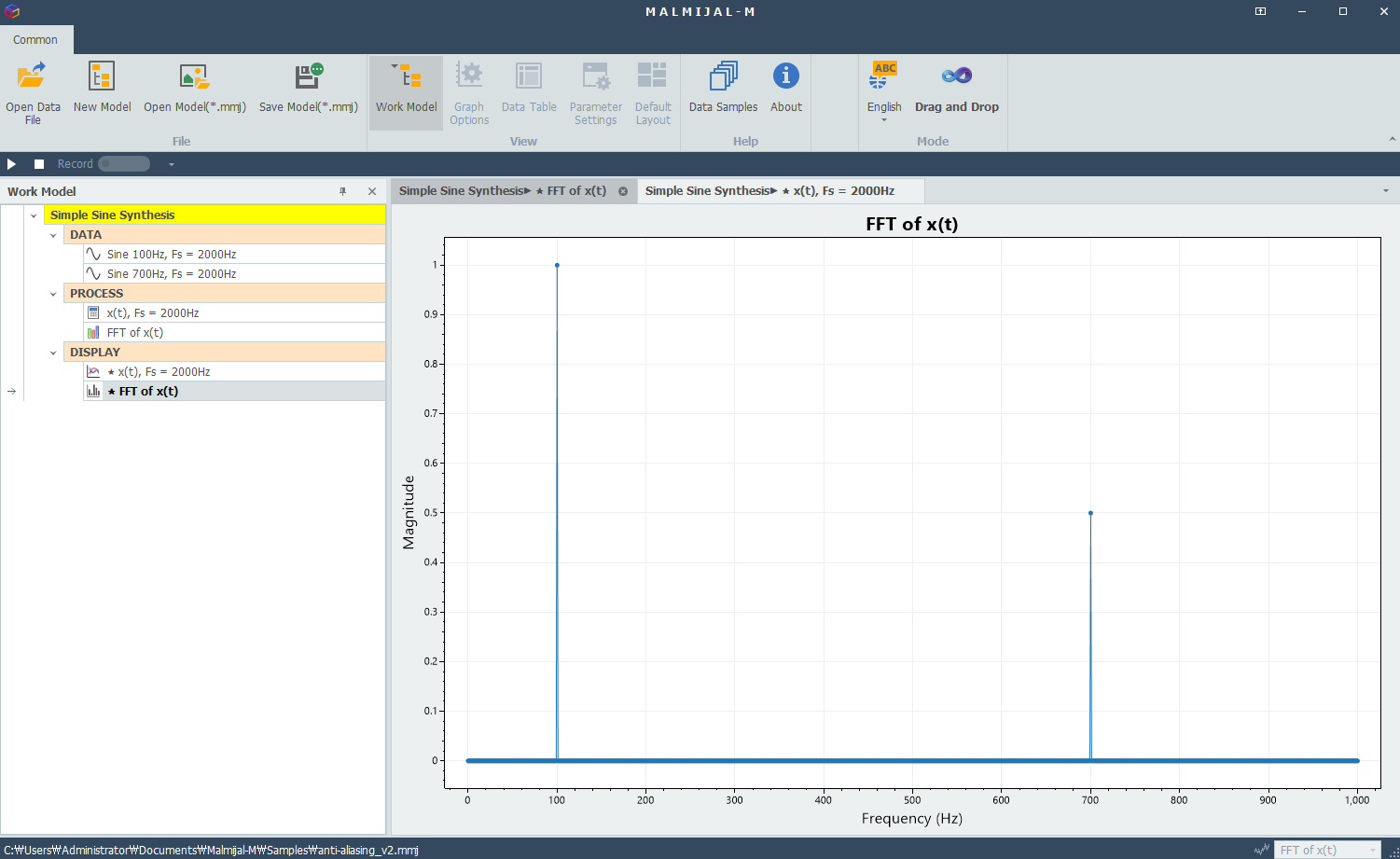
Task: Click the MALMIJAL-M app logo icon
Action: pyautogui.click(x=12, y=11)
